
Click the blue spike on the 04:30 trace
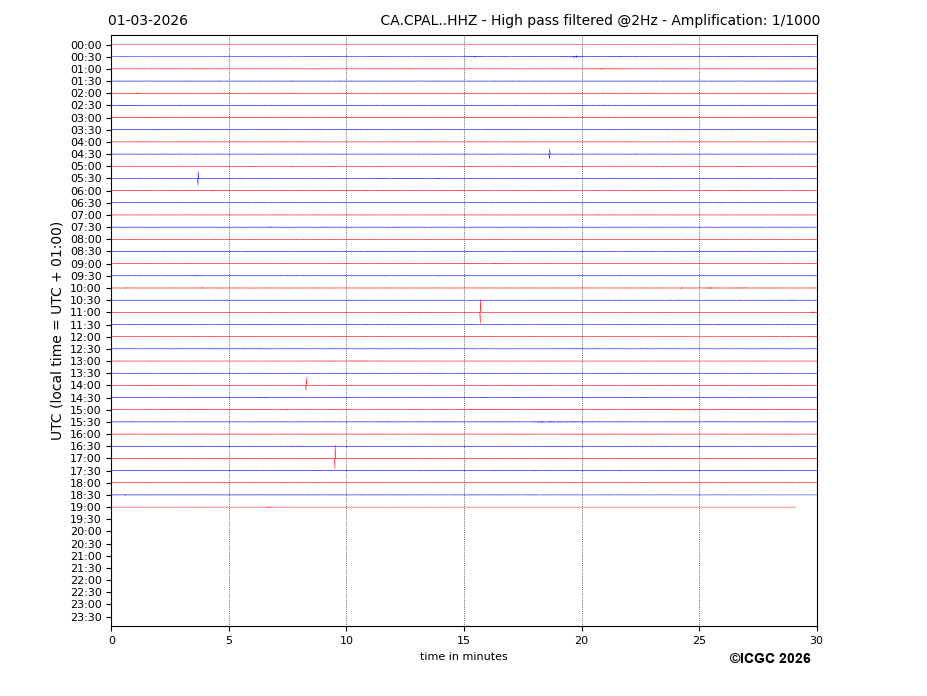[x=549, y=154]
